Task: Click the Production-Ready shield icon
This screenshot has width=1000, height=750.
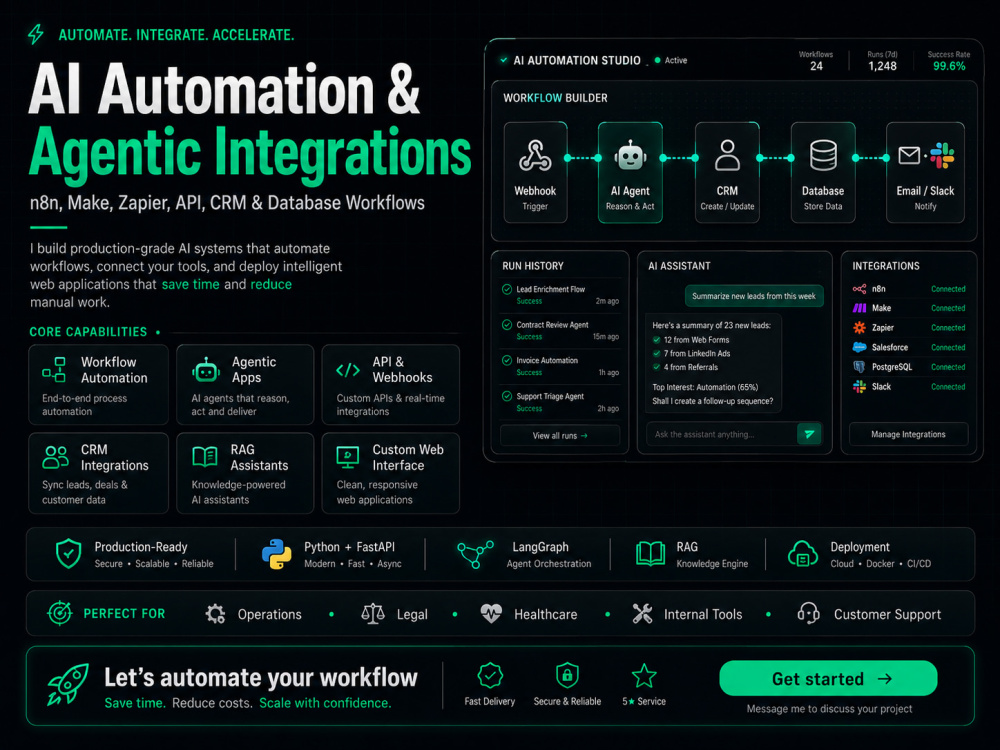Action: point(68,554)
